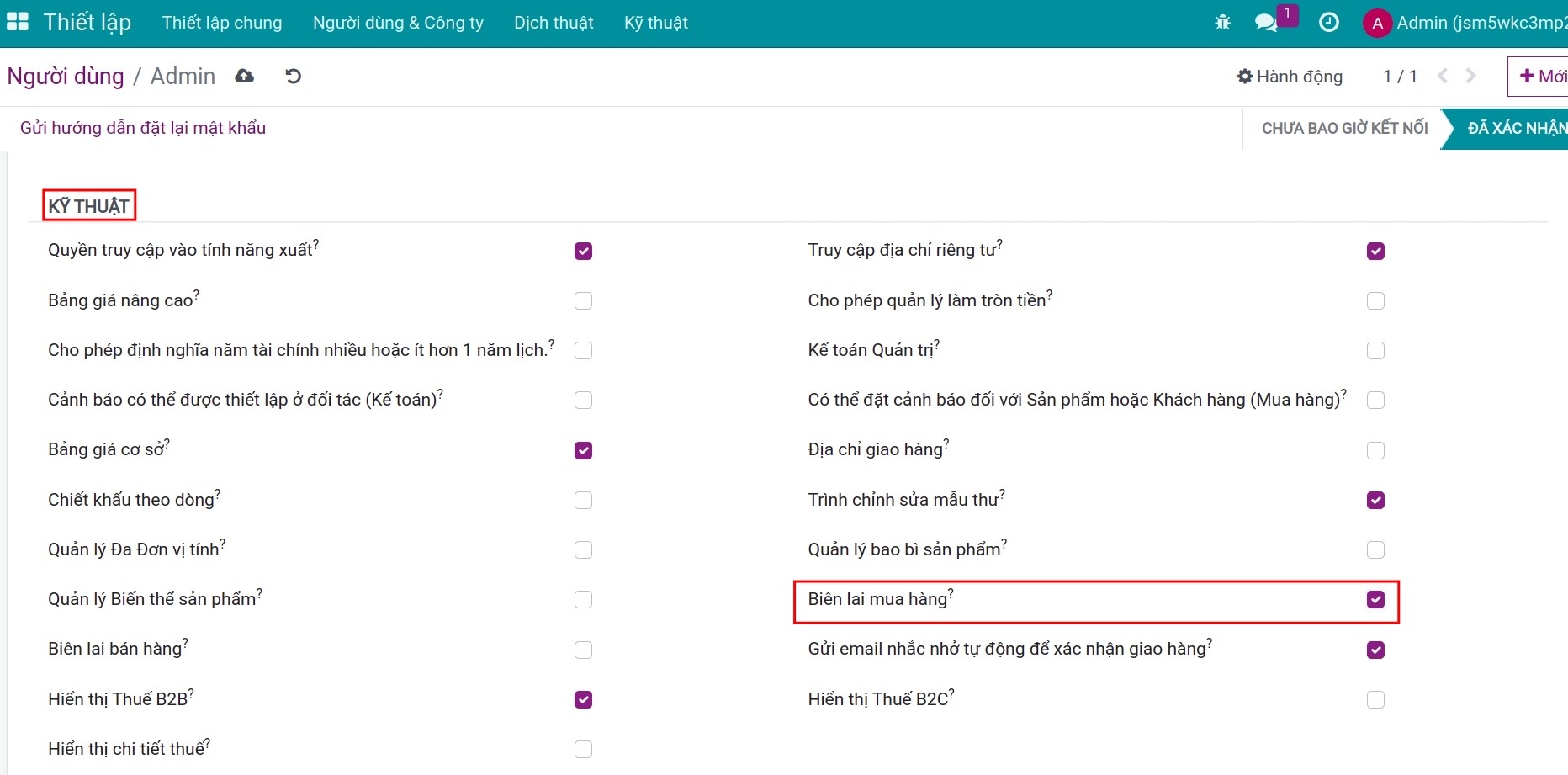1568x775 pixels.
Task: Open the activities clock icon
Action: (x=1329, y=23)
